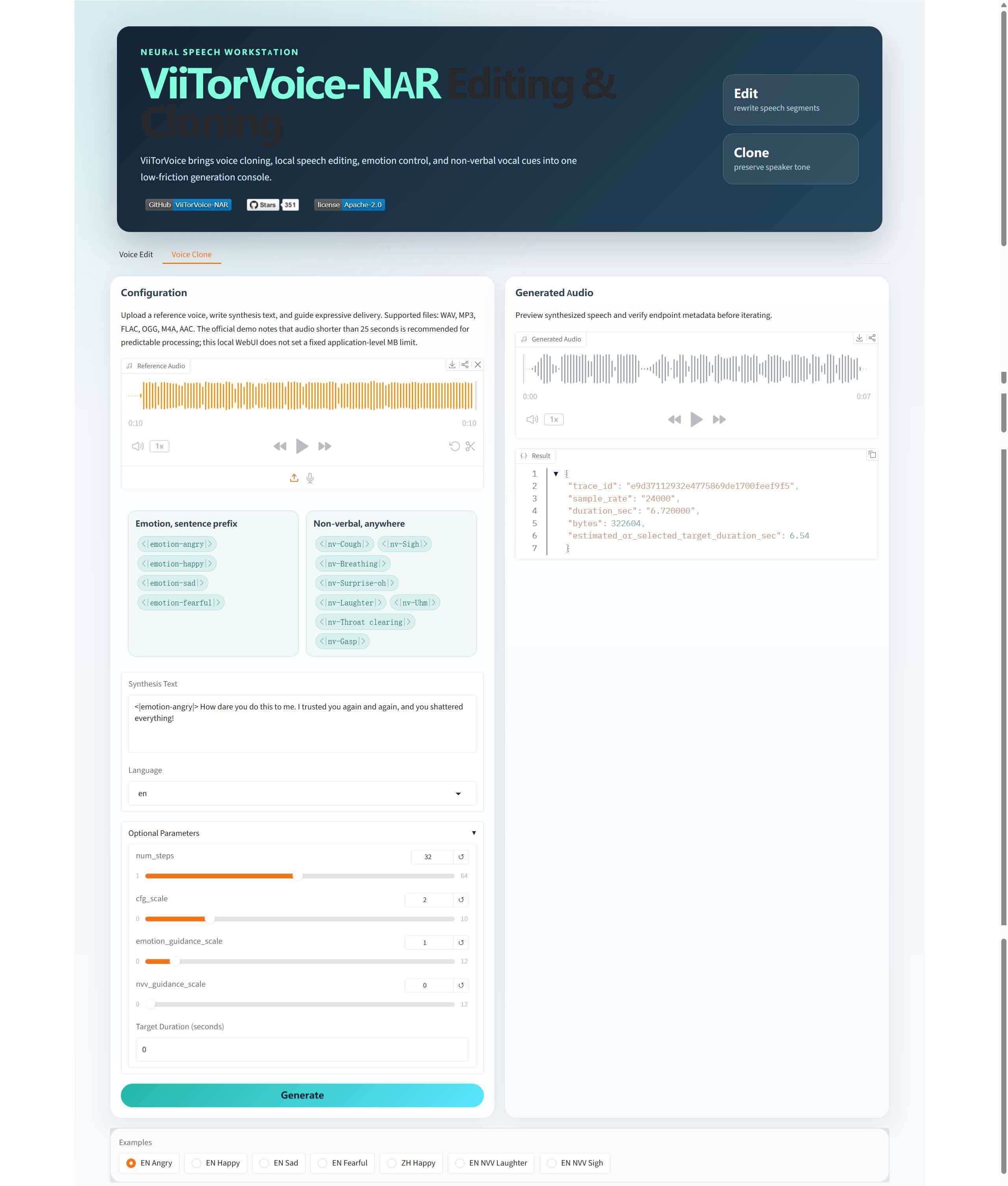Click the num_steps number field

[x=432, y=857]
